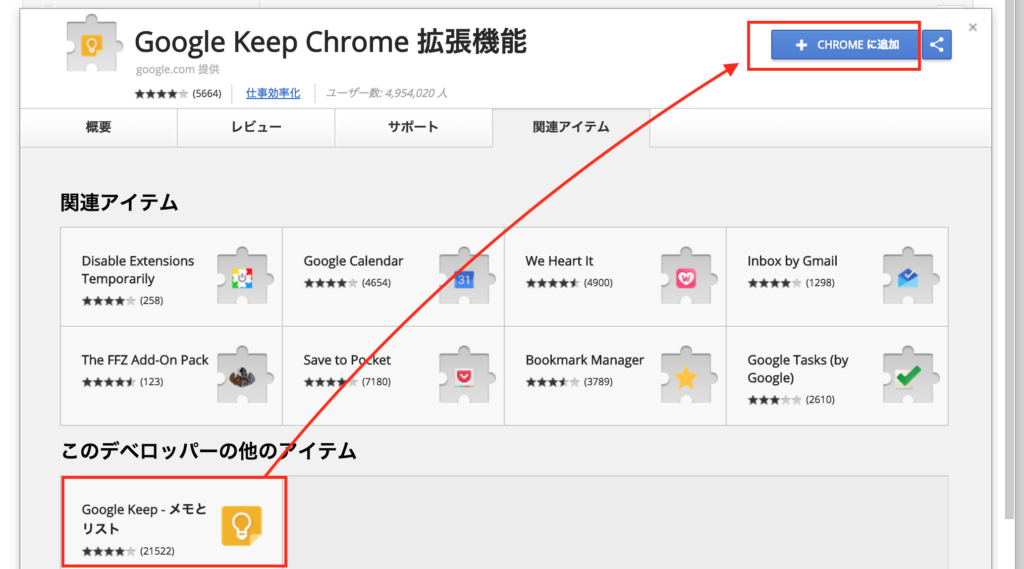Click the Inbox by Gmail rating (1298)

pyautogui.click(x=791, y=283)
